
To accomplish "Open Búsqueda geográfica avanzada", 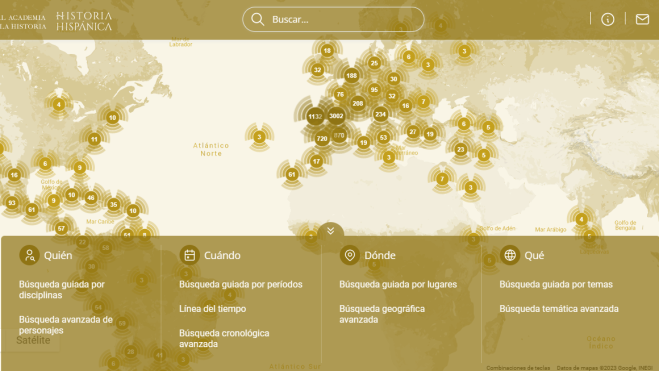I will tap(382, 314).
